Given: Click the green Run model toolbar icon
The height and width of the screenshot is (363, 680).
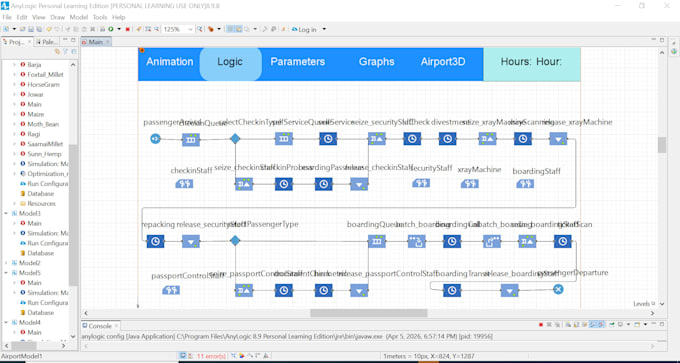Looking at the screenshot, I should pos(111,29).
